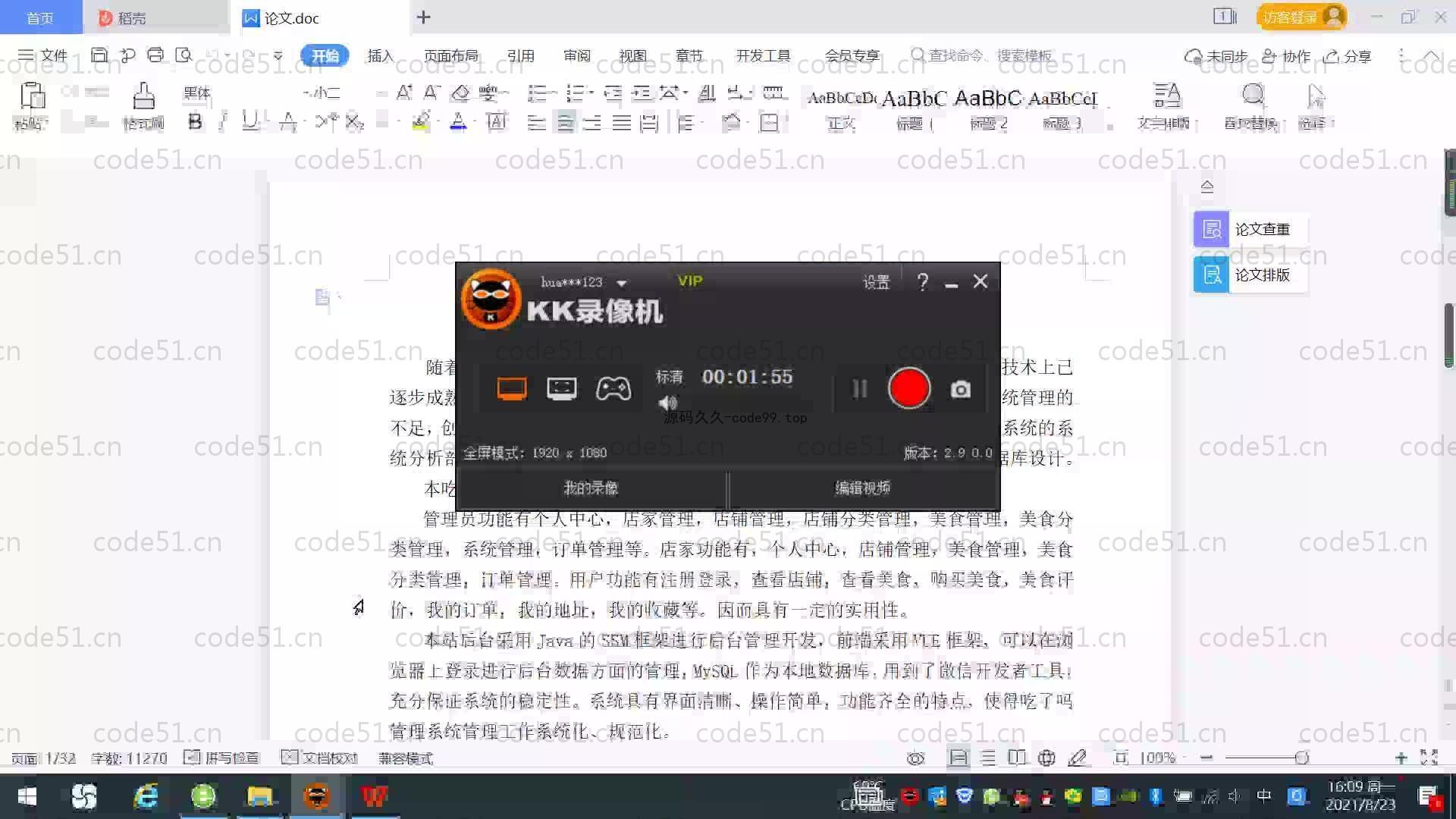Switch to the 视图 ribbon tab
This screenshot has width=1456, height=819.
tap(632, 55)
